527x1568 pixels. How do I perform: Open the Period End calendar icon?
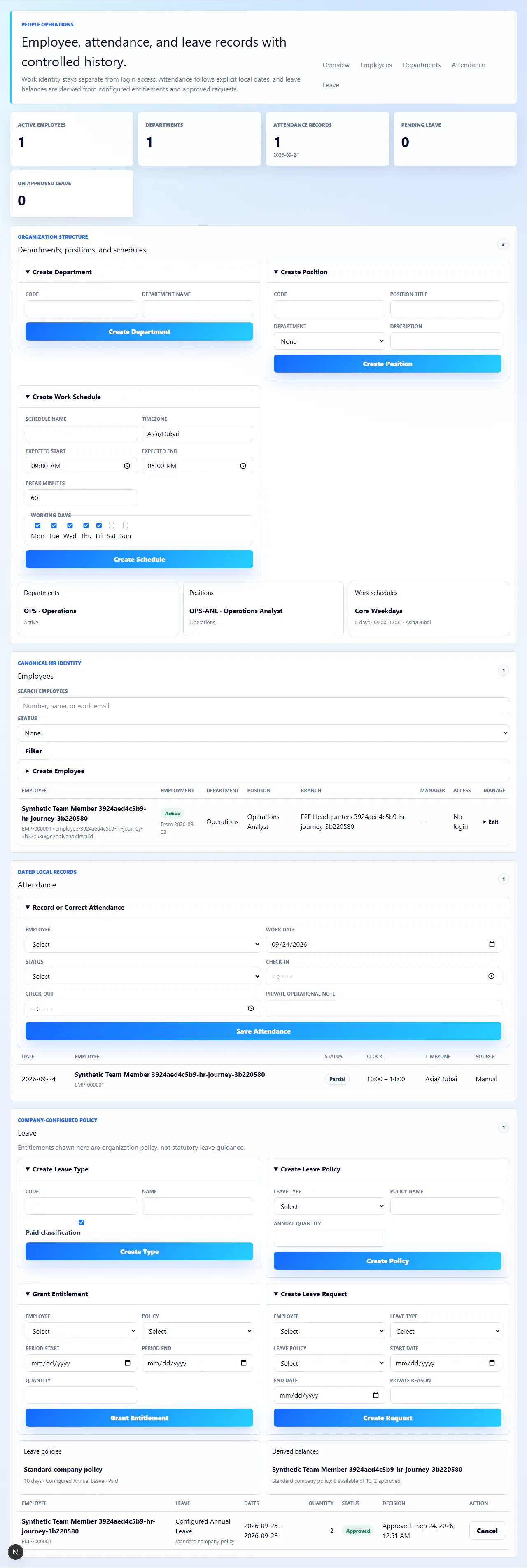pyautogui.click(x=243, y=1363)
